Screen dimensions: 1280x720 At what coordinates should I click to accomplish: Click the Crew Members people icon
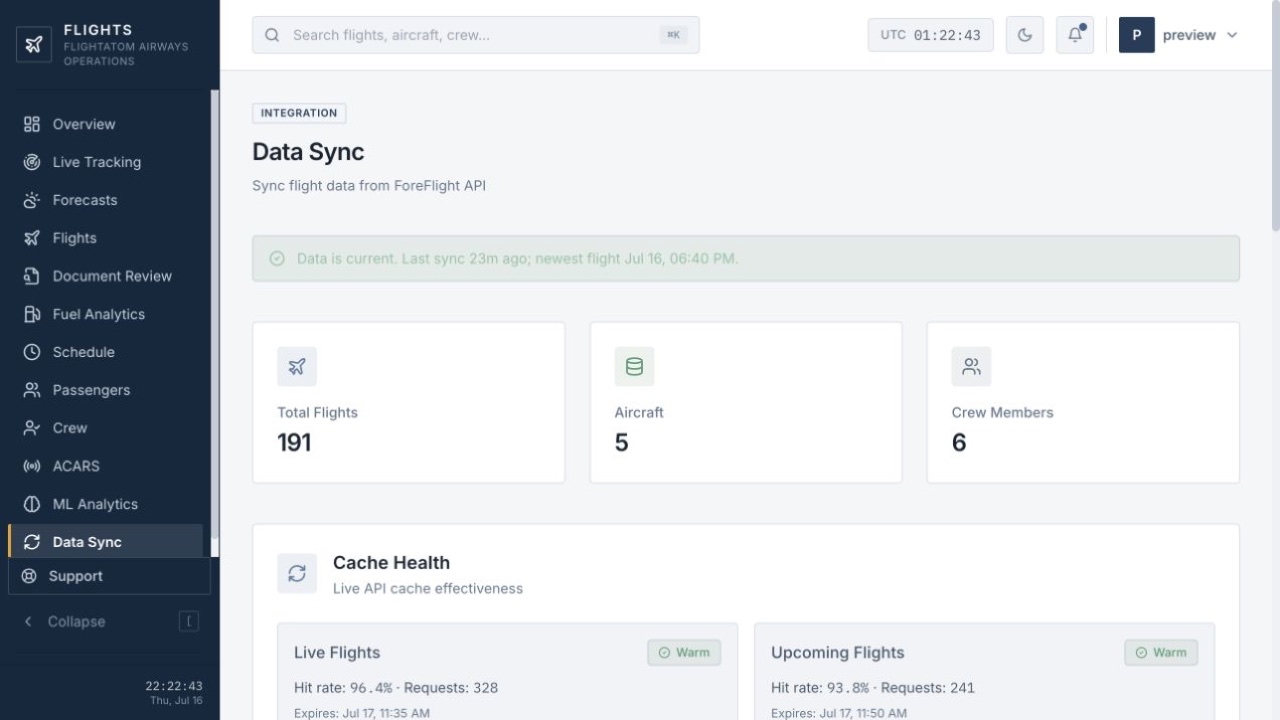(971, 367)
